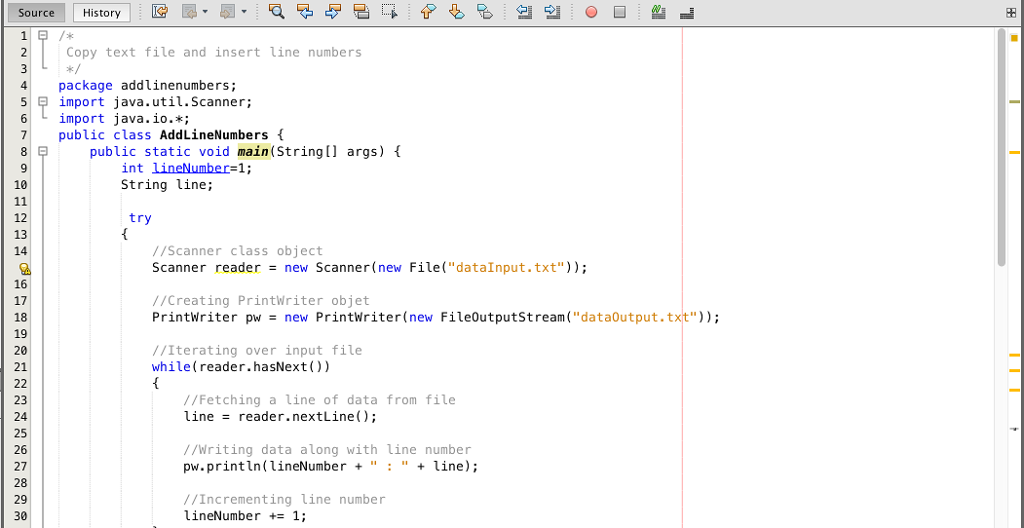The height and width of the screenshot is (528, 1024).
Task: Switch to the Source view
Action: click(36, 12)
